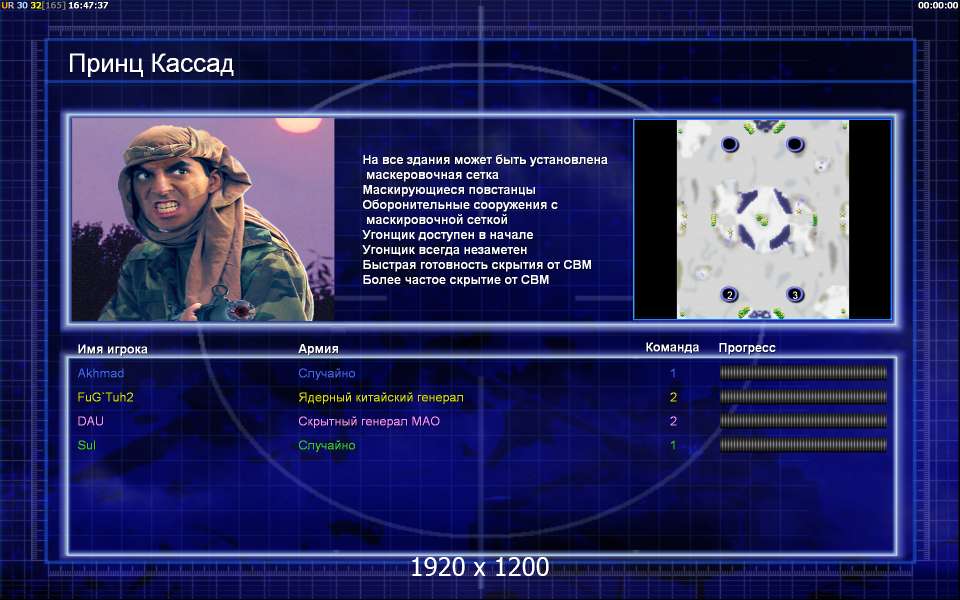Select start position marker 3 on map
Image resolution: width=960 pixels, height=600 pixels.
(x=795, y=294)
